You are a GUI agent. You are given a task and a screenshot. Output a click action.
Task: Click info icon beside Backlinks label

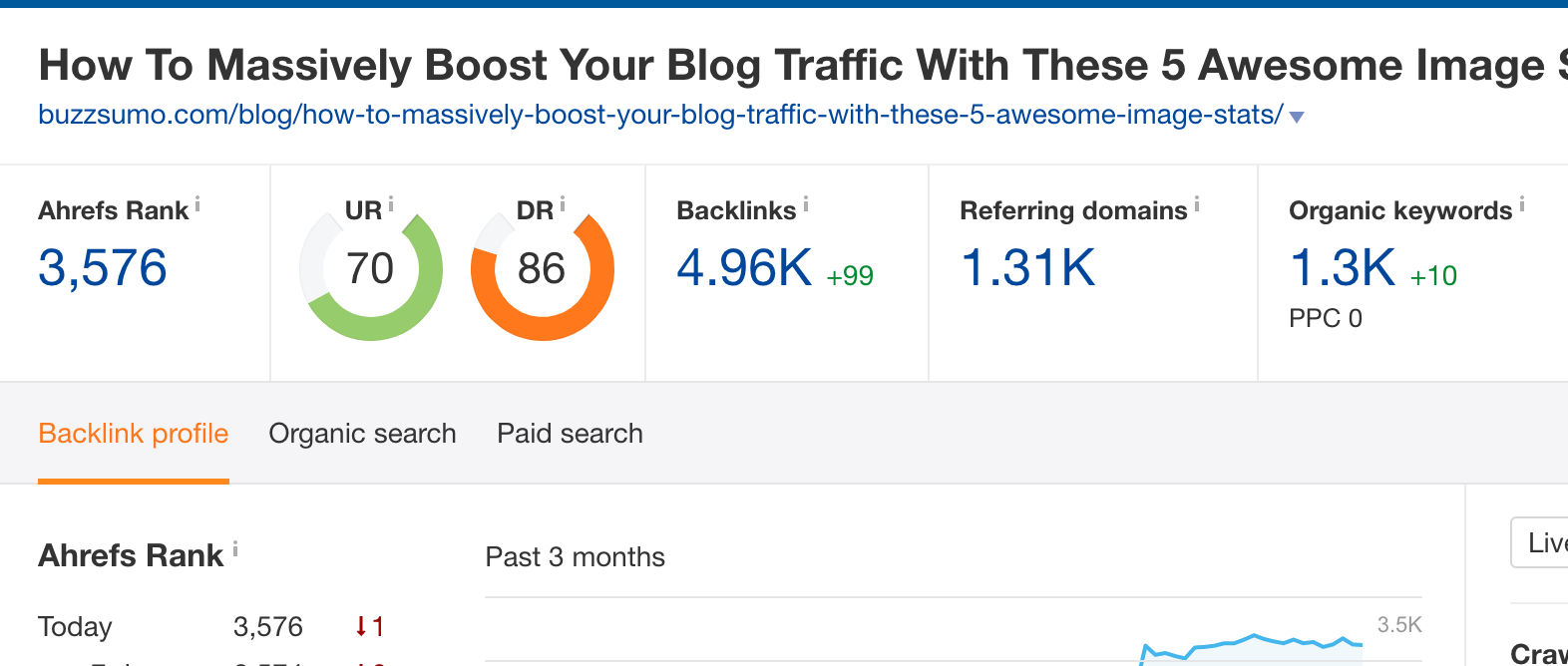click(x=806, y=204)
